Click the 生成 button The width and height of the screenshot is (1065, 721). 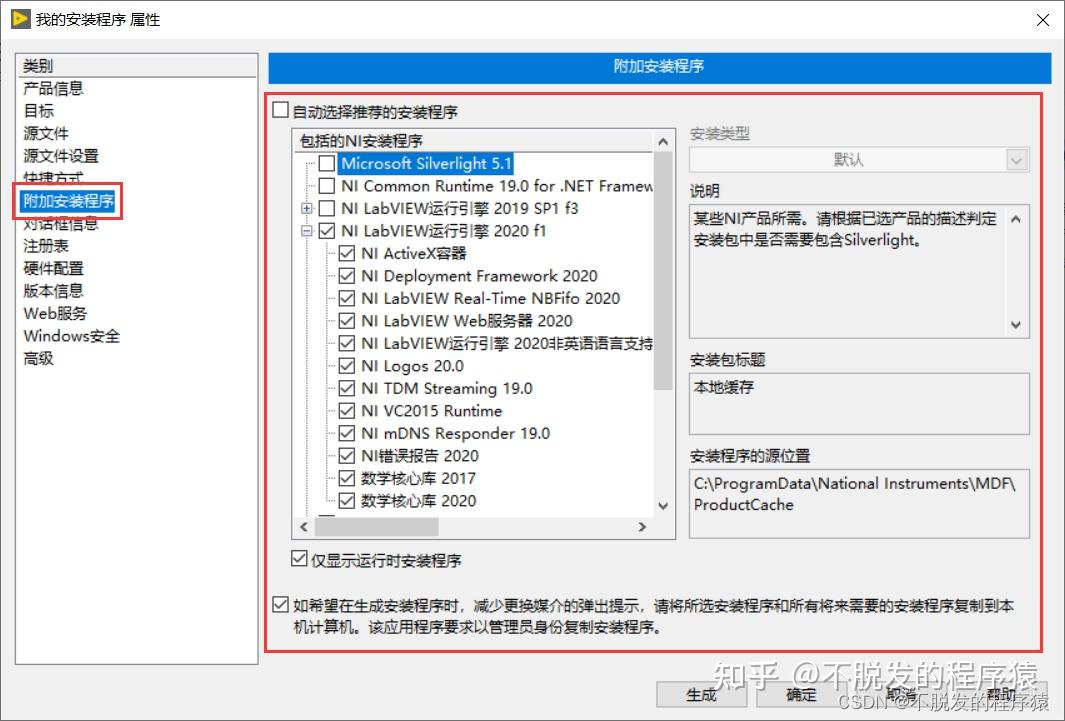click(x=700, y=695)
